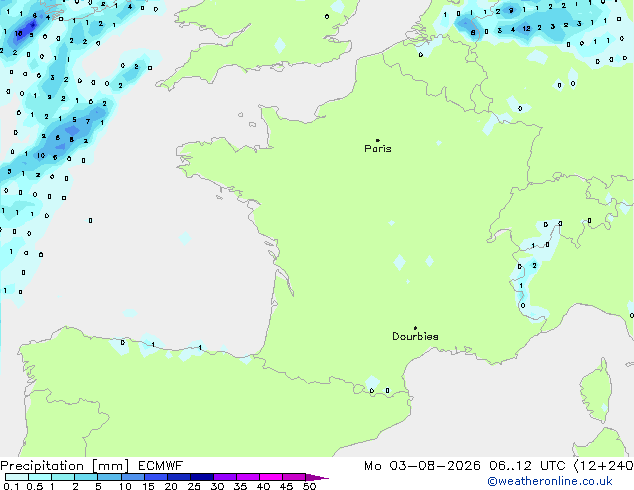Click the Paris location dot marker
Screen dimensions: 634x490
tap(378, 140)
